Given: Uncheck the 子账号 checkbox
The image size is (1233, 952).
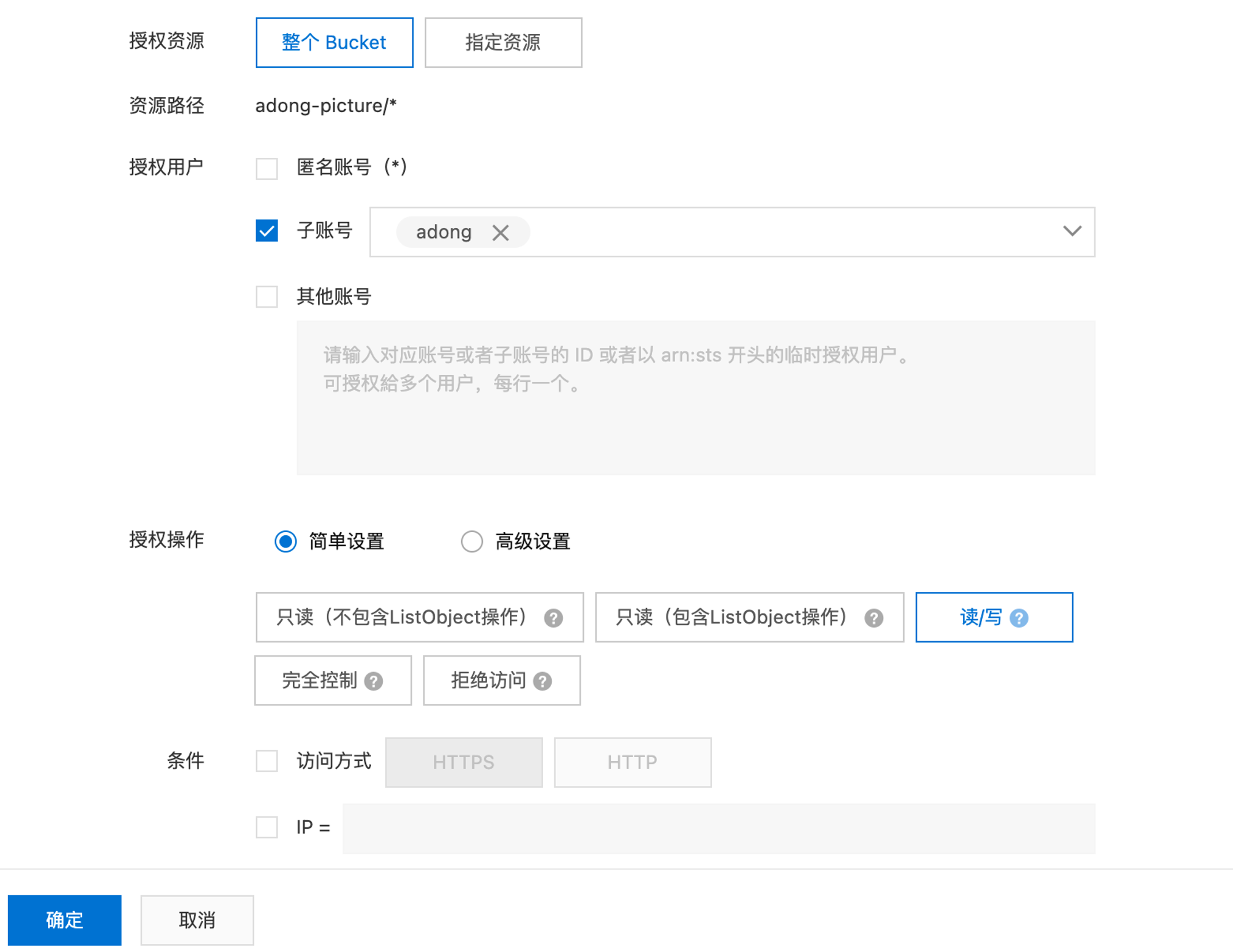Looking at the screenshot, I should tap(266, 231).
